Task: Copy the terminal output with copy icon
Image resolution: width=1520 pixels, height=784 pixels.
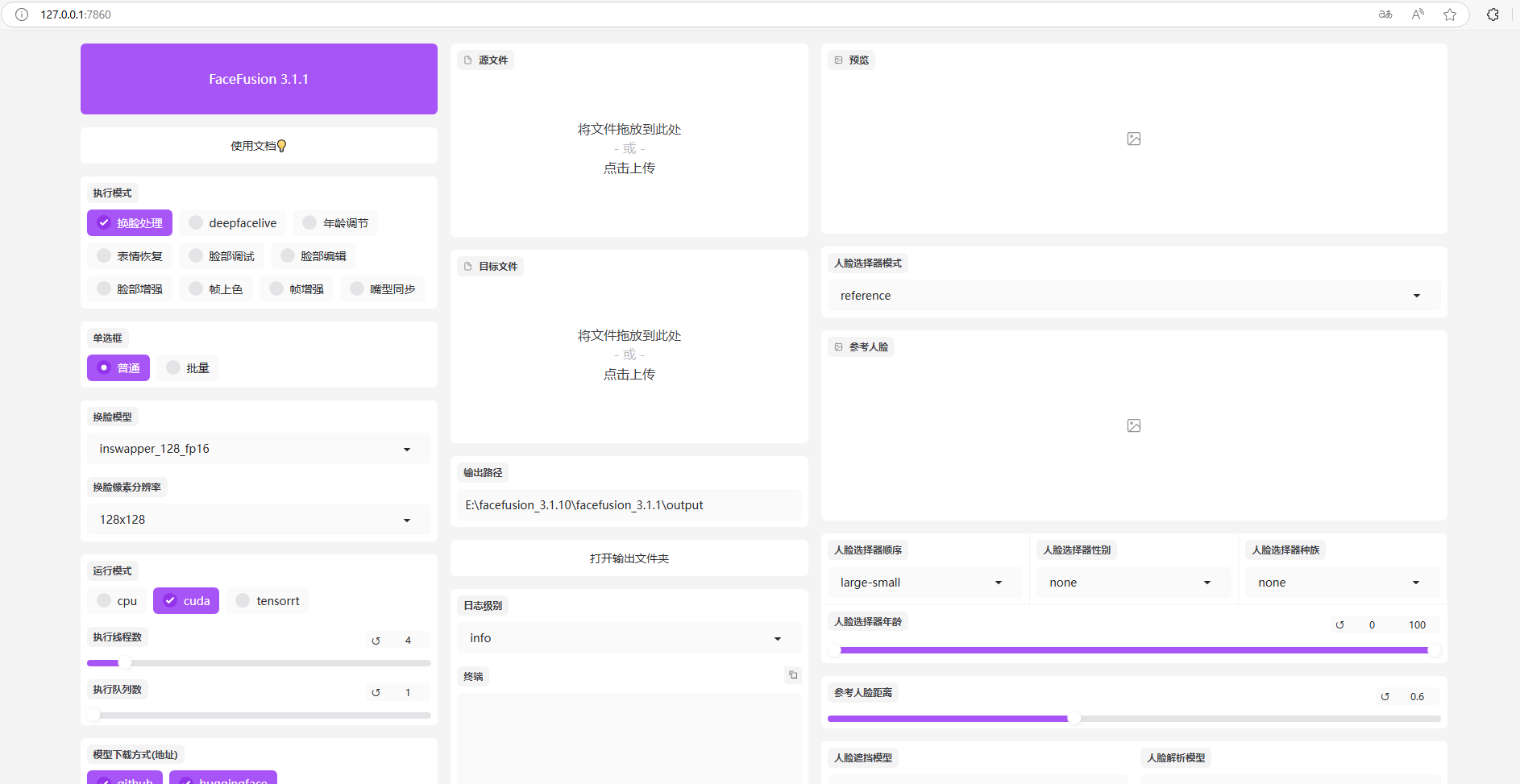Action: (793, 675)
